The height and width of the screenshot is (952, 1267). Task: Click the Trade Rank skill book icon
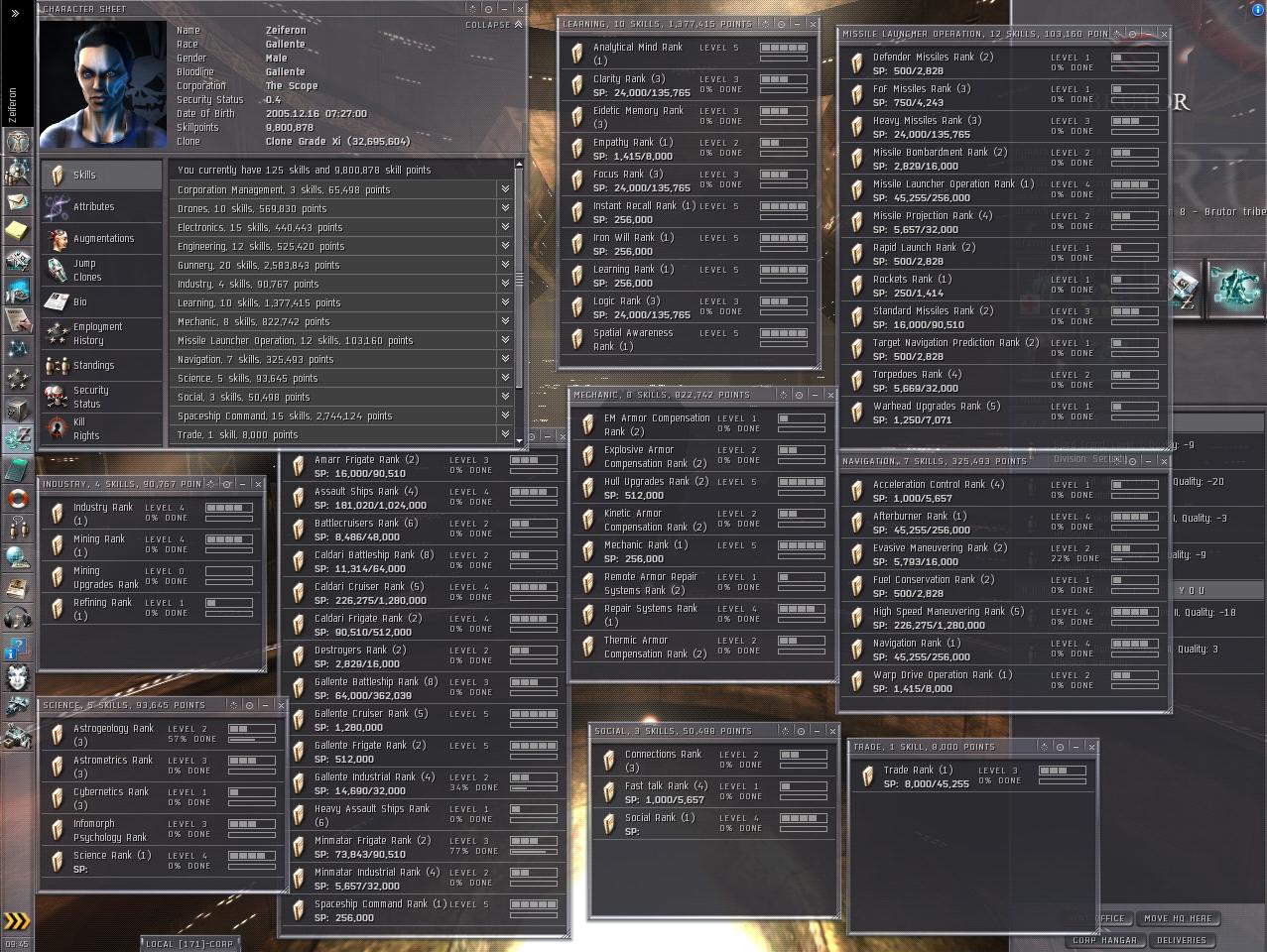click(x=868, y=776)
